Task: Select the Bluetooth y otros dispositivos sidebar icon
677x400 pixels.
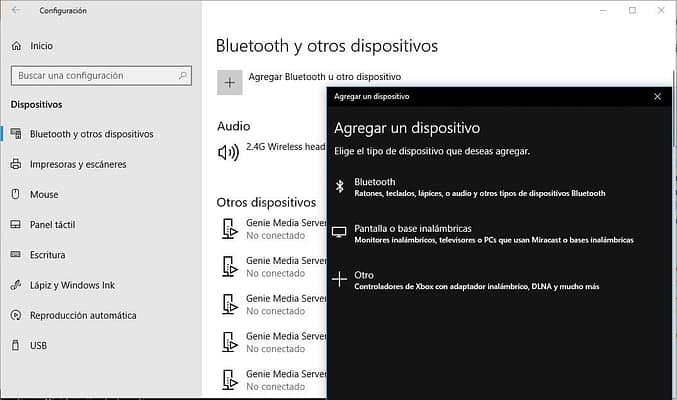Action: pos(16,134)
